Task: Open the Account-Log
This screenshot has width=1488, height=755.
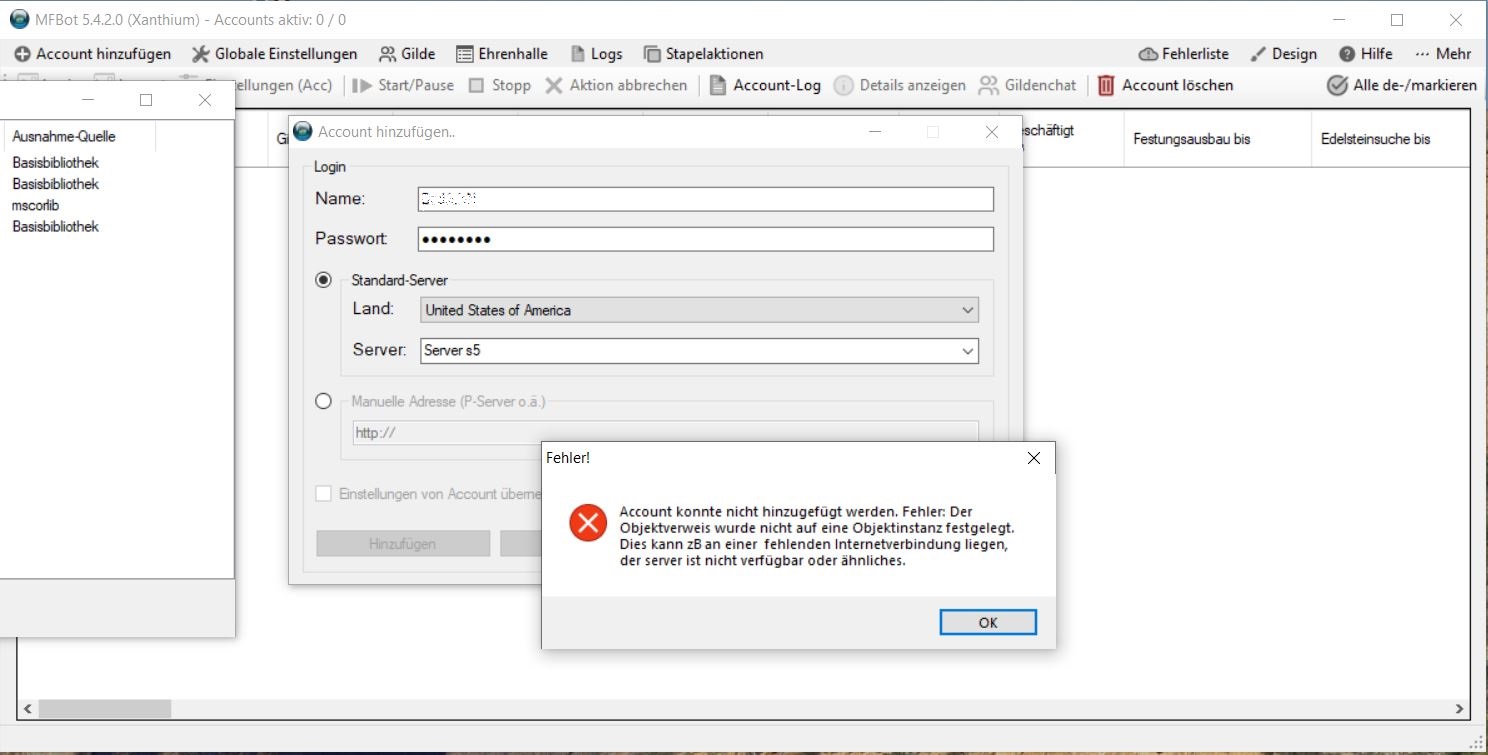Action: pos(765,85)
